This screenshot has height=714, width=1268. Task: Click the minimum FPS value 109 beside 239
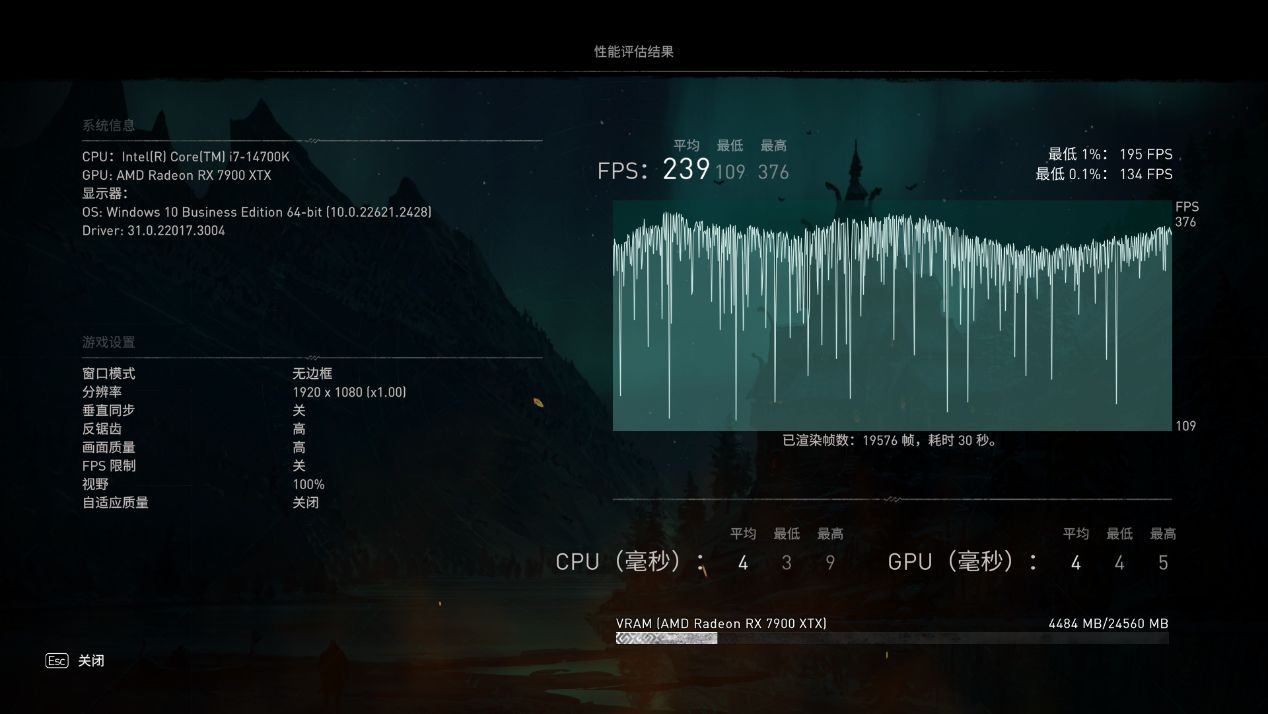(730, 172)
